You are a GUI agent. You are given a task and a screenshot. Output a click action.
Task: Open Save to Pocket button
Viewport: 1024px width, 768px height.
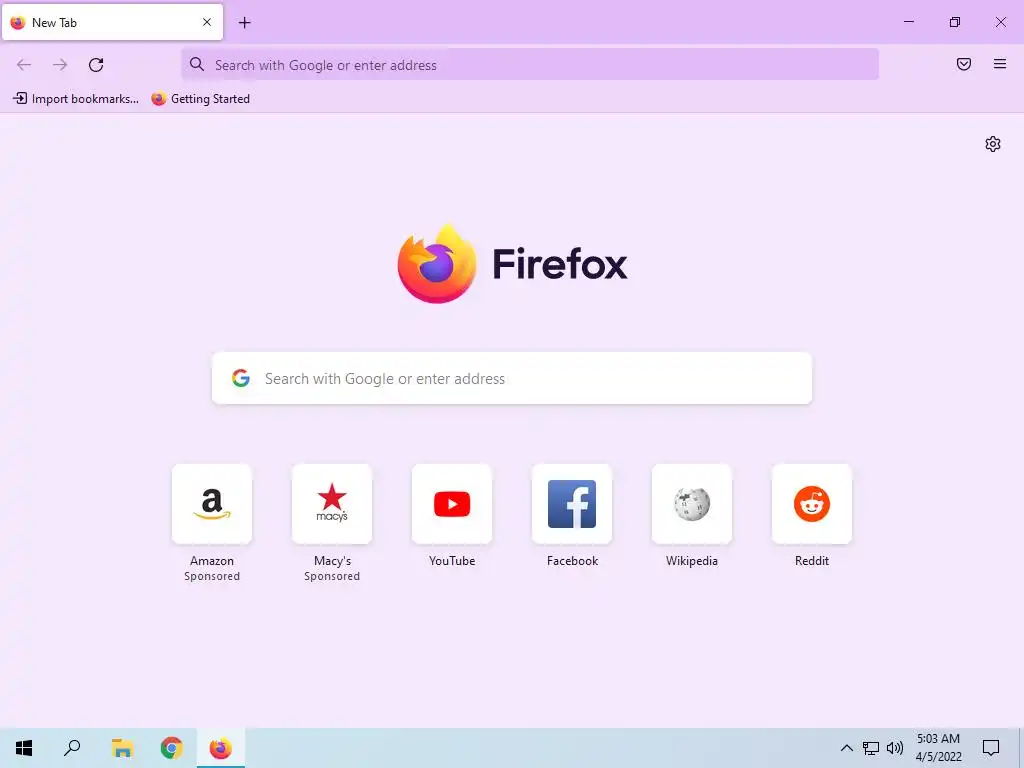coord(964,64)
